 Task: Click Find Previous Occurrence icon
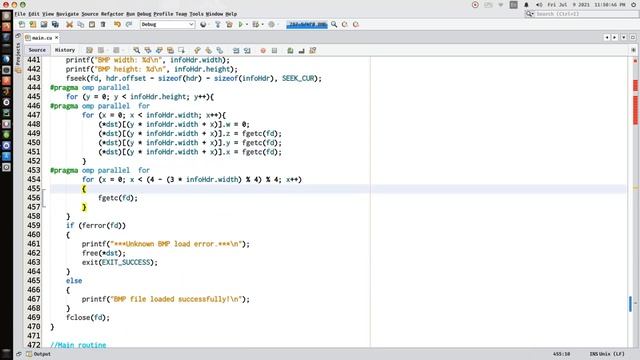[148, 51]
